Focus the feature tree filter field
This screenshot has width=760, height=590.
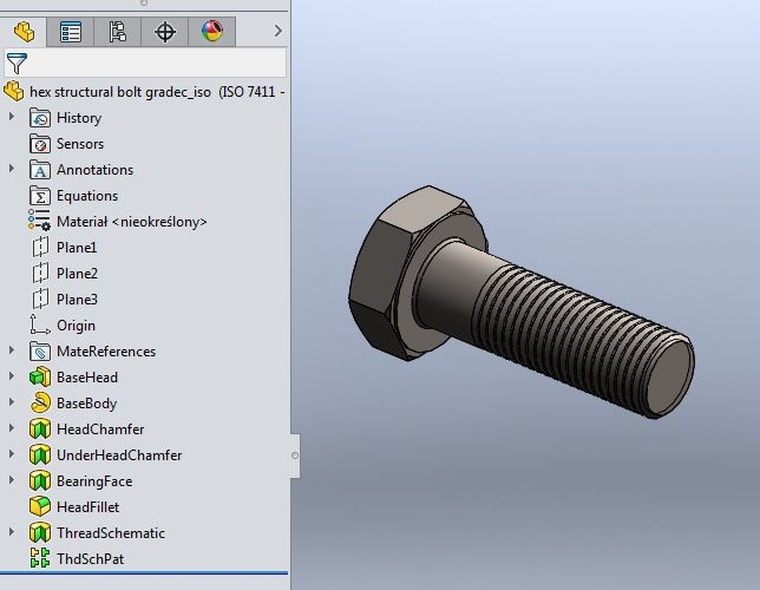point(145,63)
